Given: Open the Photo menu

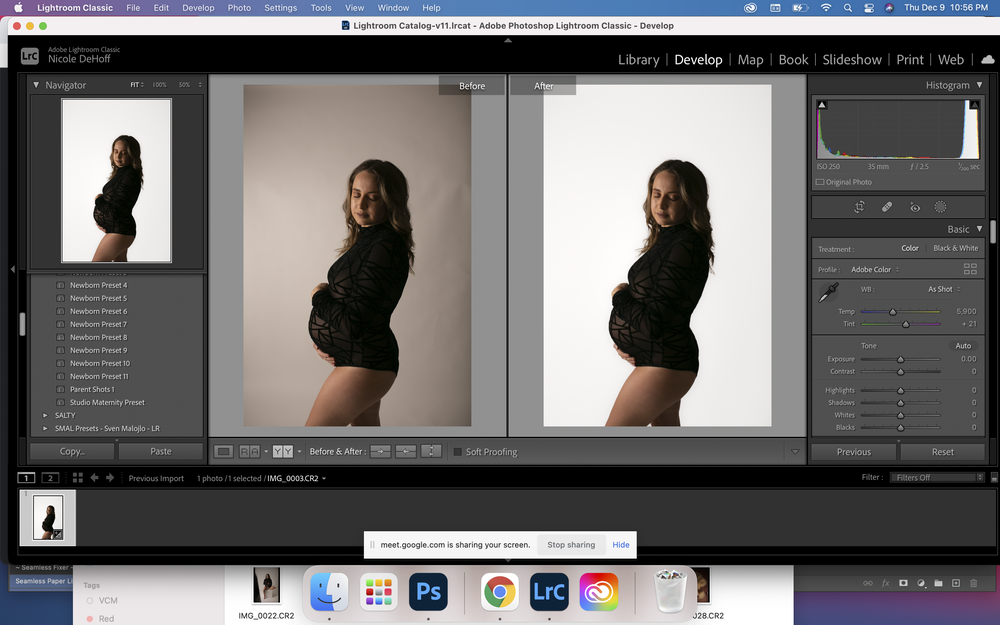Looking at the screenshot, I should 239,8.
